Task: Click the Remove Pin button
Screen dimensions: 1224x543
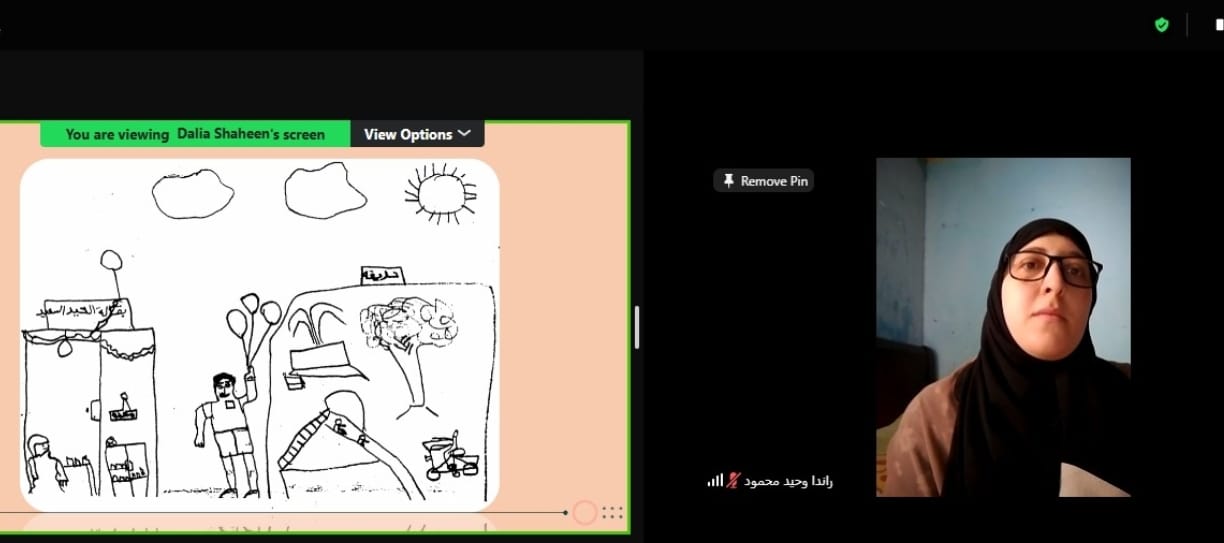Action: pos(764,181)
